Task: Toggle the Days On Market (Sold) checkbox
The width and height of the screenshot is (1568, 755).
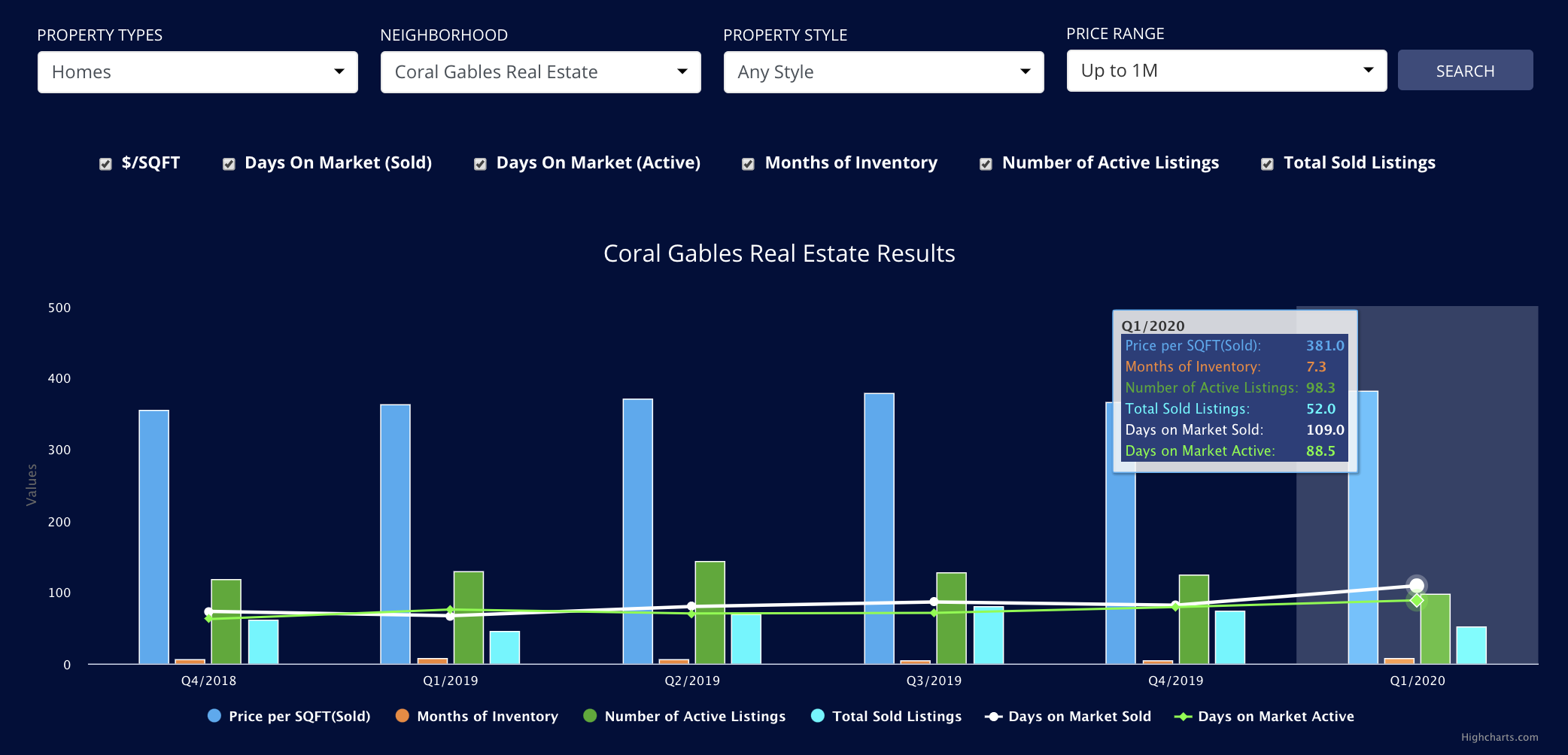Action: [x=229, y=164]
